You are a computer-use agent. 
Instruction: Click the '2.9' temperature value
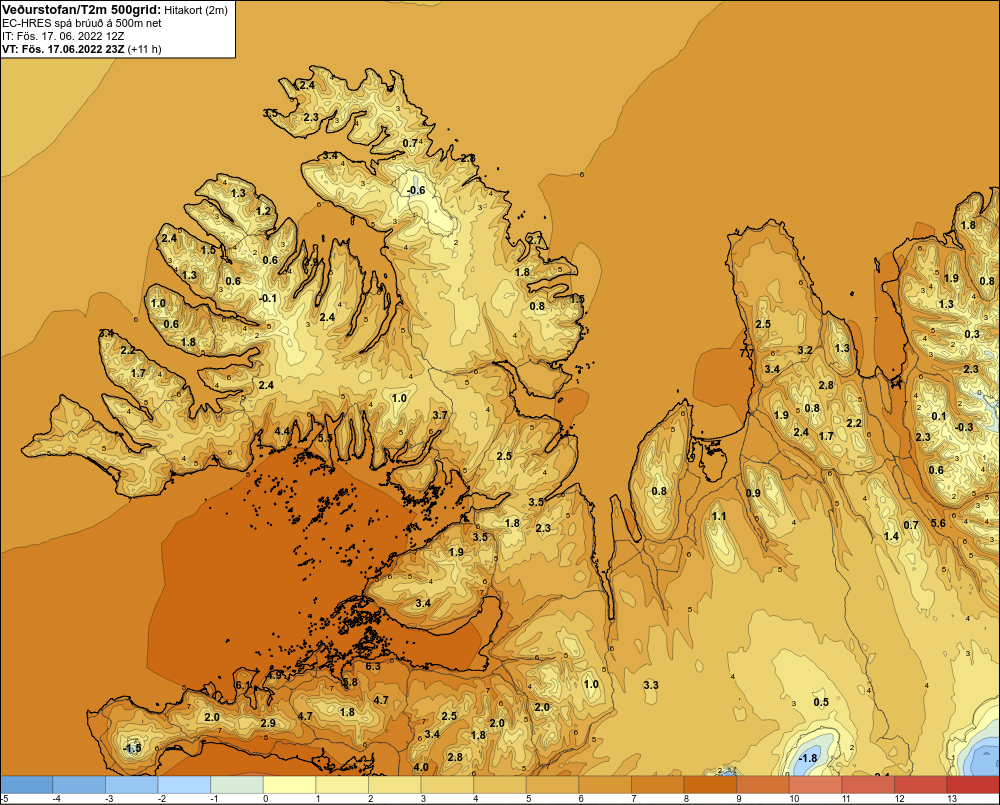point(268,723)
